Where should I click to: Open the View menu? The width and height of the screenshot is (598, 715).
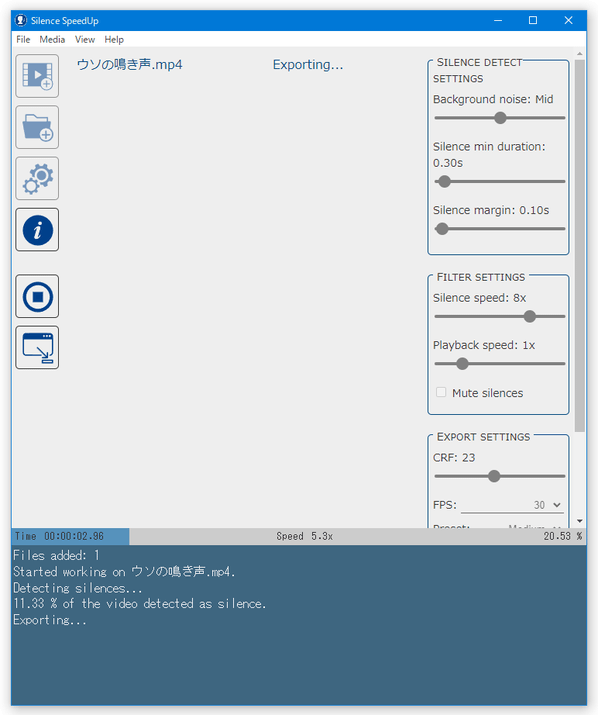85,40
